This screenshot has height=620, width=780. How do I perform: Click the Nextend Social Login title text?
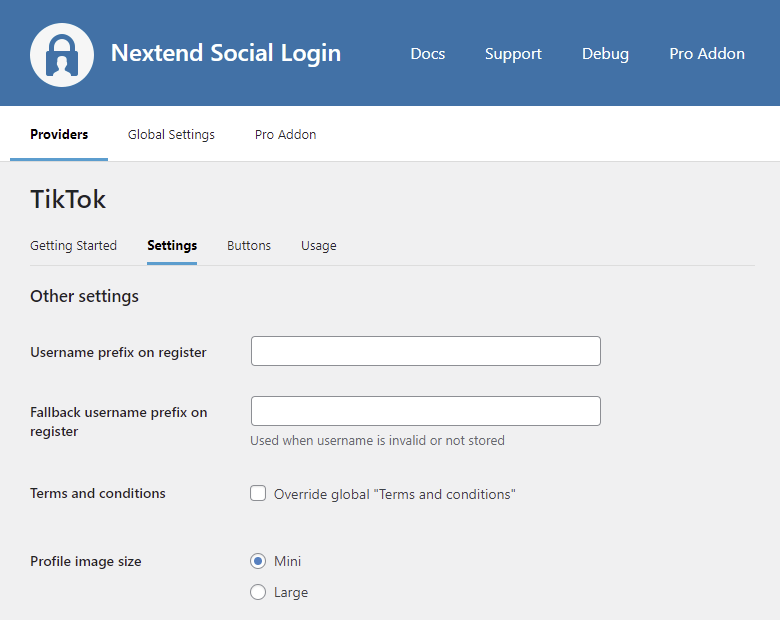(x=225, y=53)
